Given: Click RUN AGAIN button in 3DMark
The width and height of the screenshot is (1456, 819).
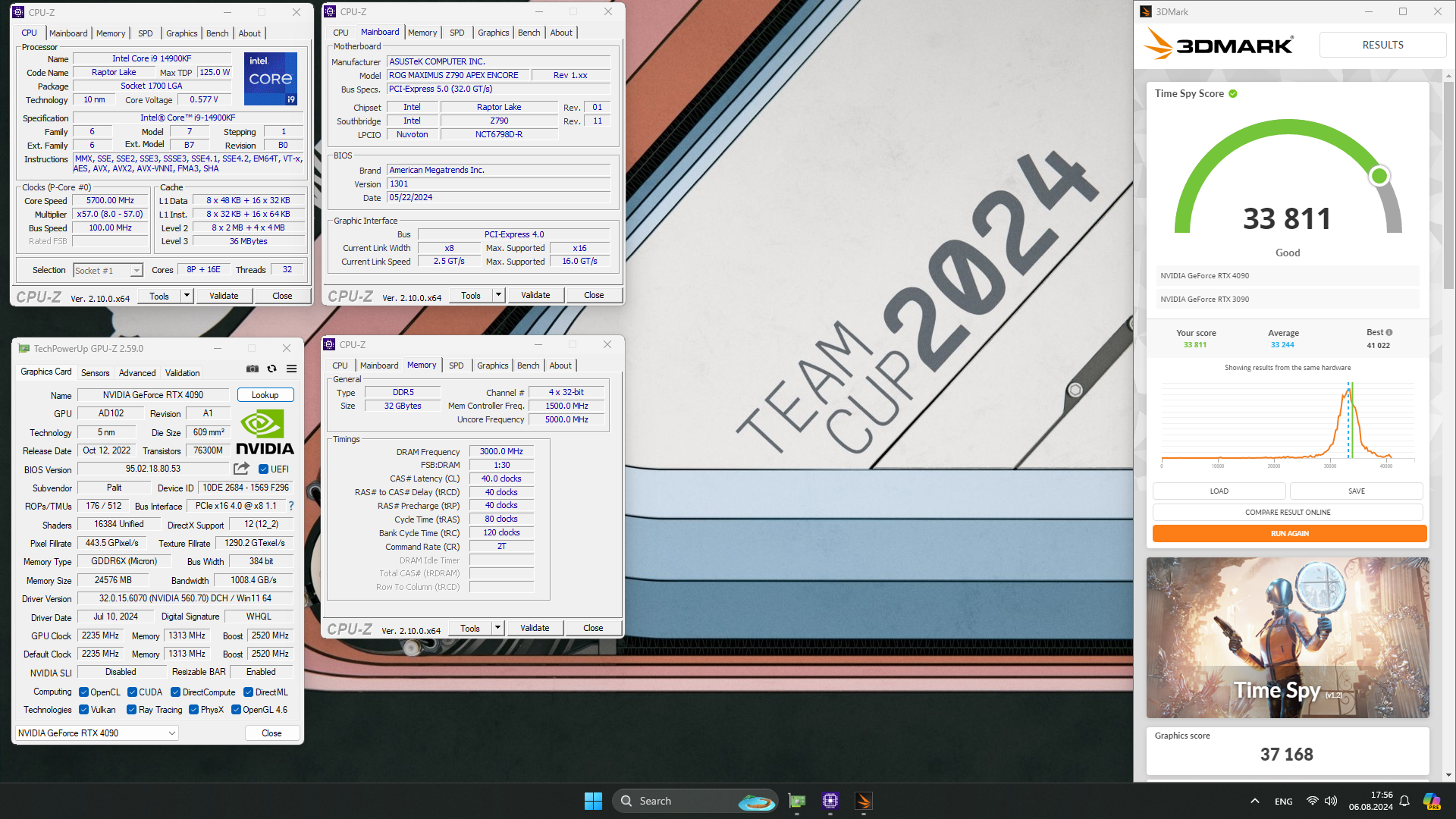Looking at the screenshot, I should [x=1289, y=534].
